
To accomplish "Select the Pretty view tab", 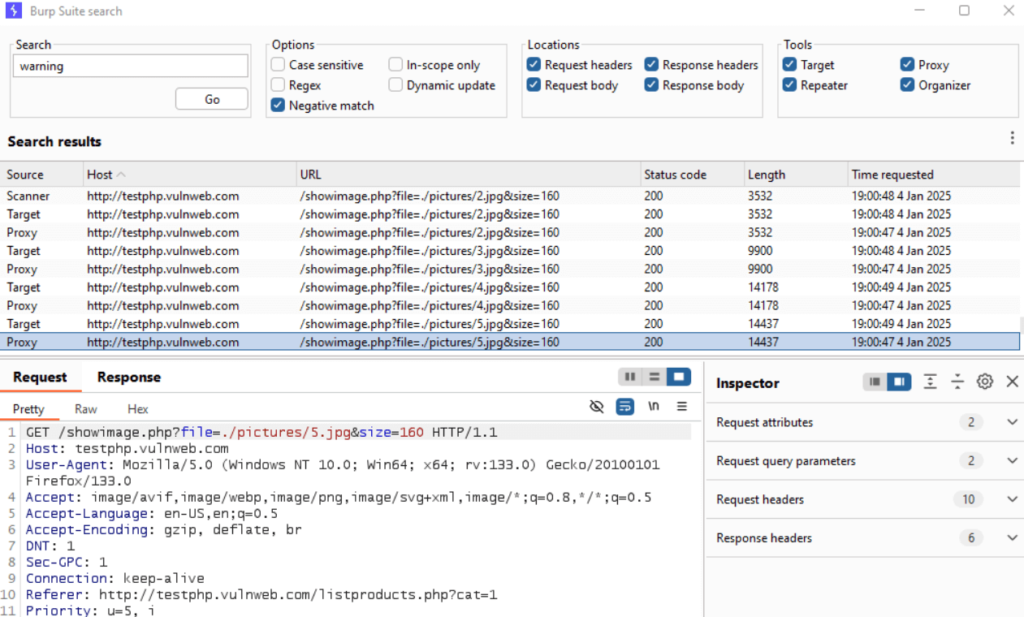I will pyautogui.click(x=29, y=409).
